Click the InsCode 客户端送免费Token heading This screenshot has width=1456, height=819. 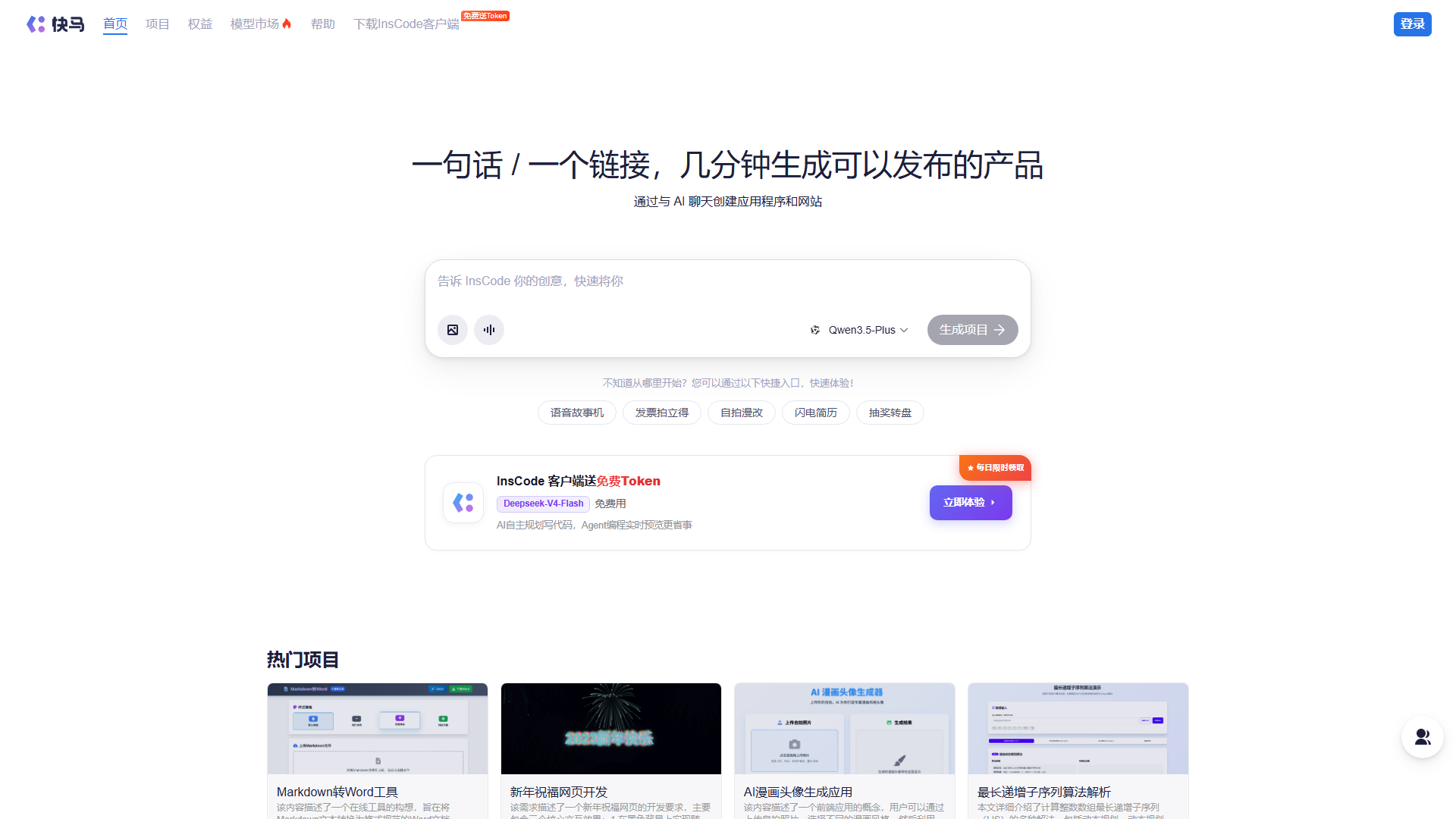click(x=579, y=481)
